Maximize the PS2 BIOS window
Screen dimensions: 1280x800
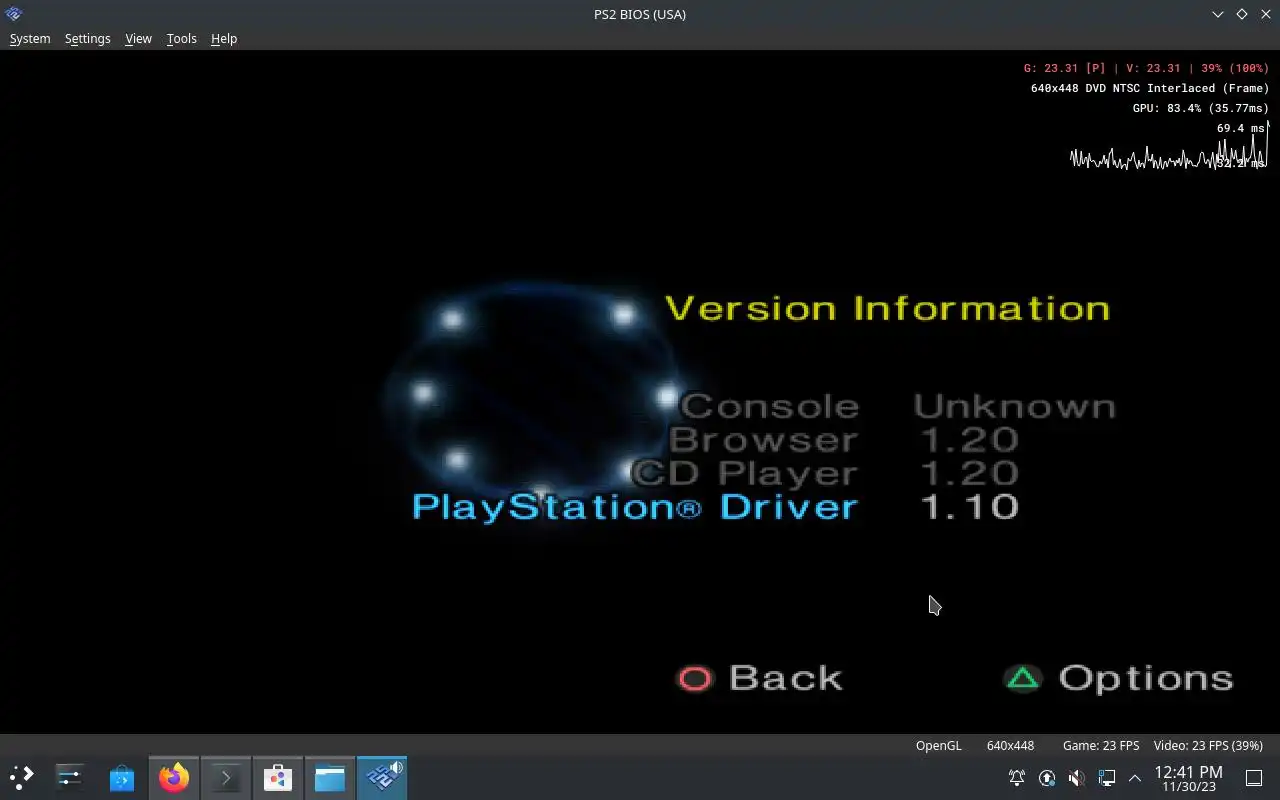[x=1242, y=14]
